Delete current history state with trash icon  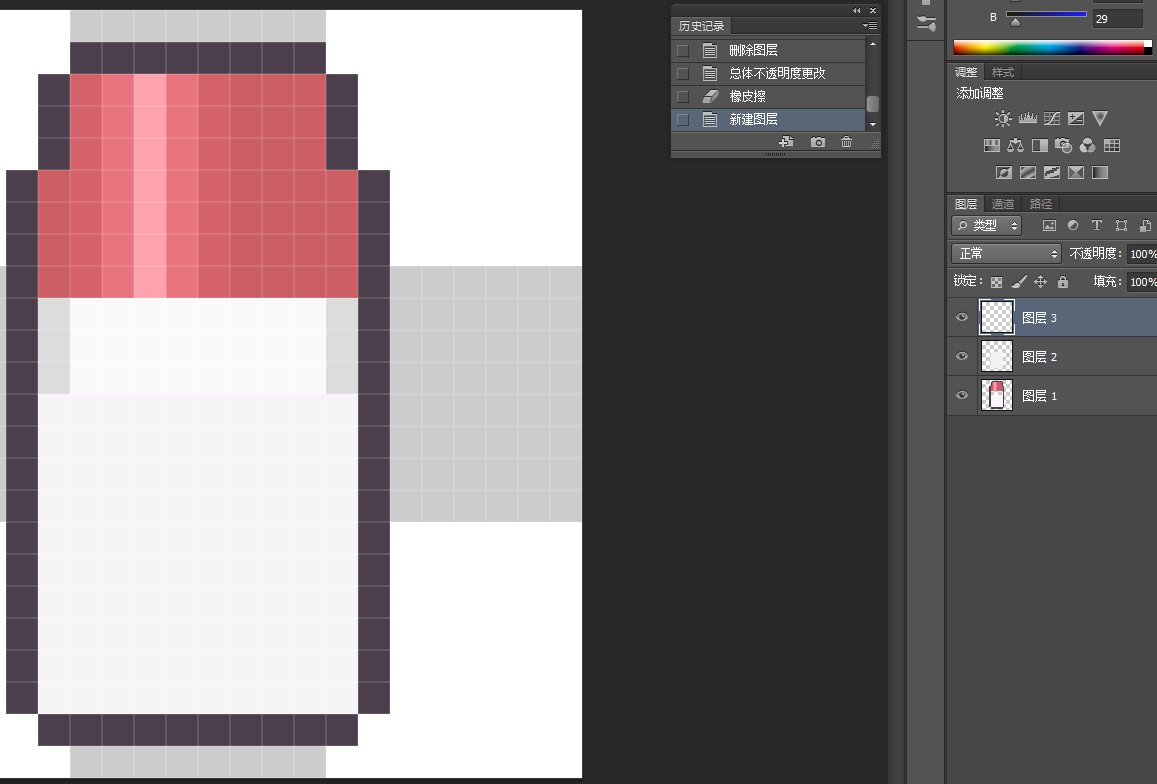[846, 142]
